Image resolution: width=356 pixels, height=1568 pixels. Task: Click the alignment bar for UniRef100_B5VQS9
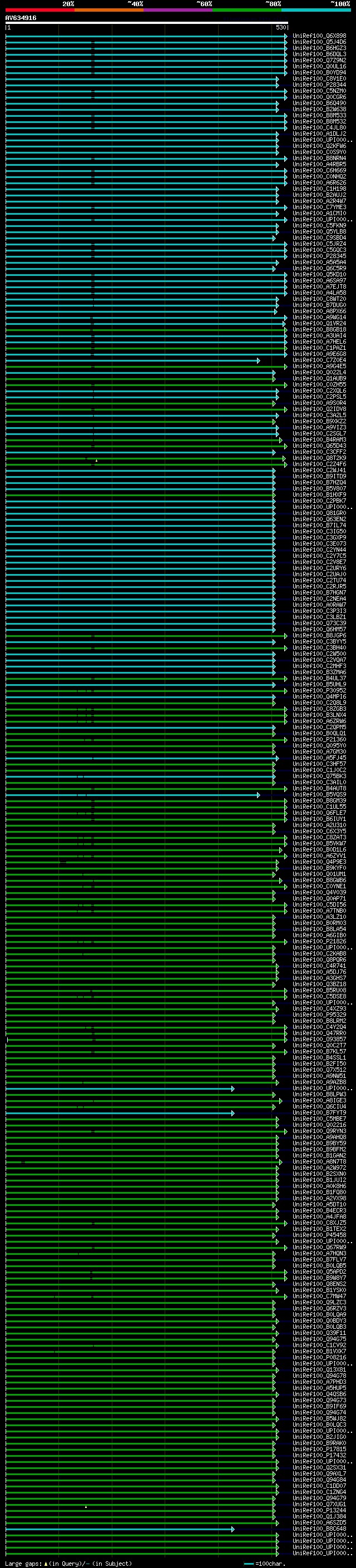132,795
